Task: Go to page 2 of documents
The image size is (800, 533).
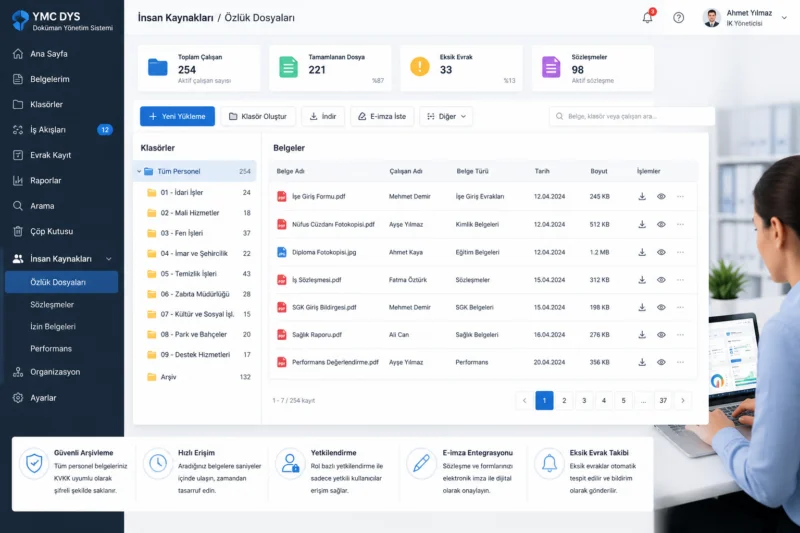Action: point(564,400)
